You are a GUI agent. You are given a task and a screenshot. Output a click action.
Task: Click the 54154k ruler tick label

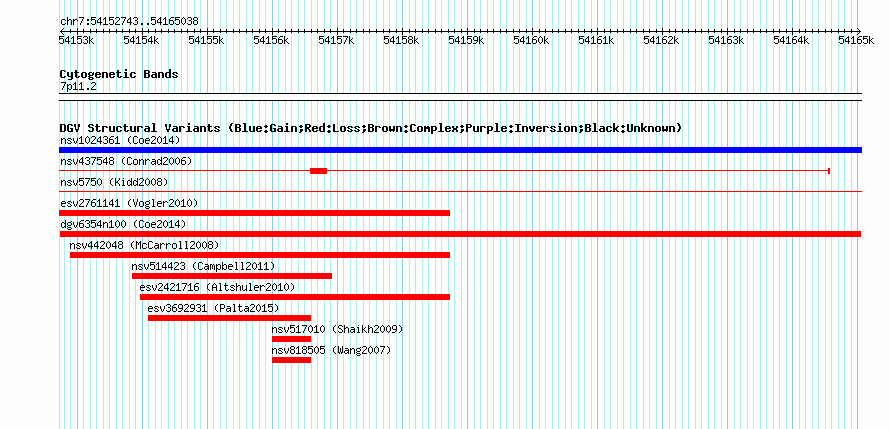click(x=141, y=40)
